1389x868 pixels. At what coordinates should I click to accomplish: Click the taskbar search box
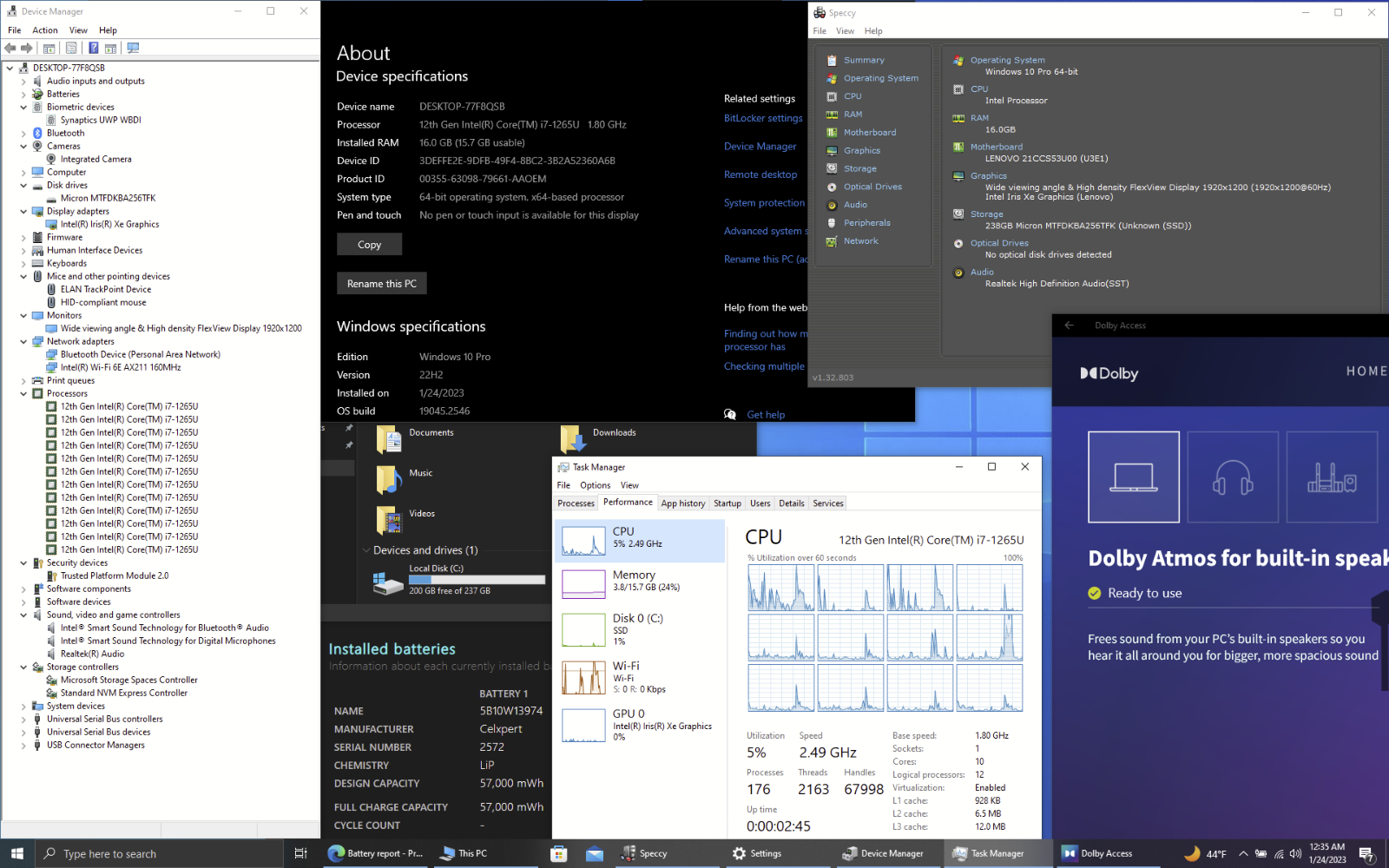159,853
